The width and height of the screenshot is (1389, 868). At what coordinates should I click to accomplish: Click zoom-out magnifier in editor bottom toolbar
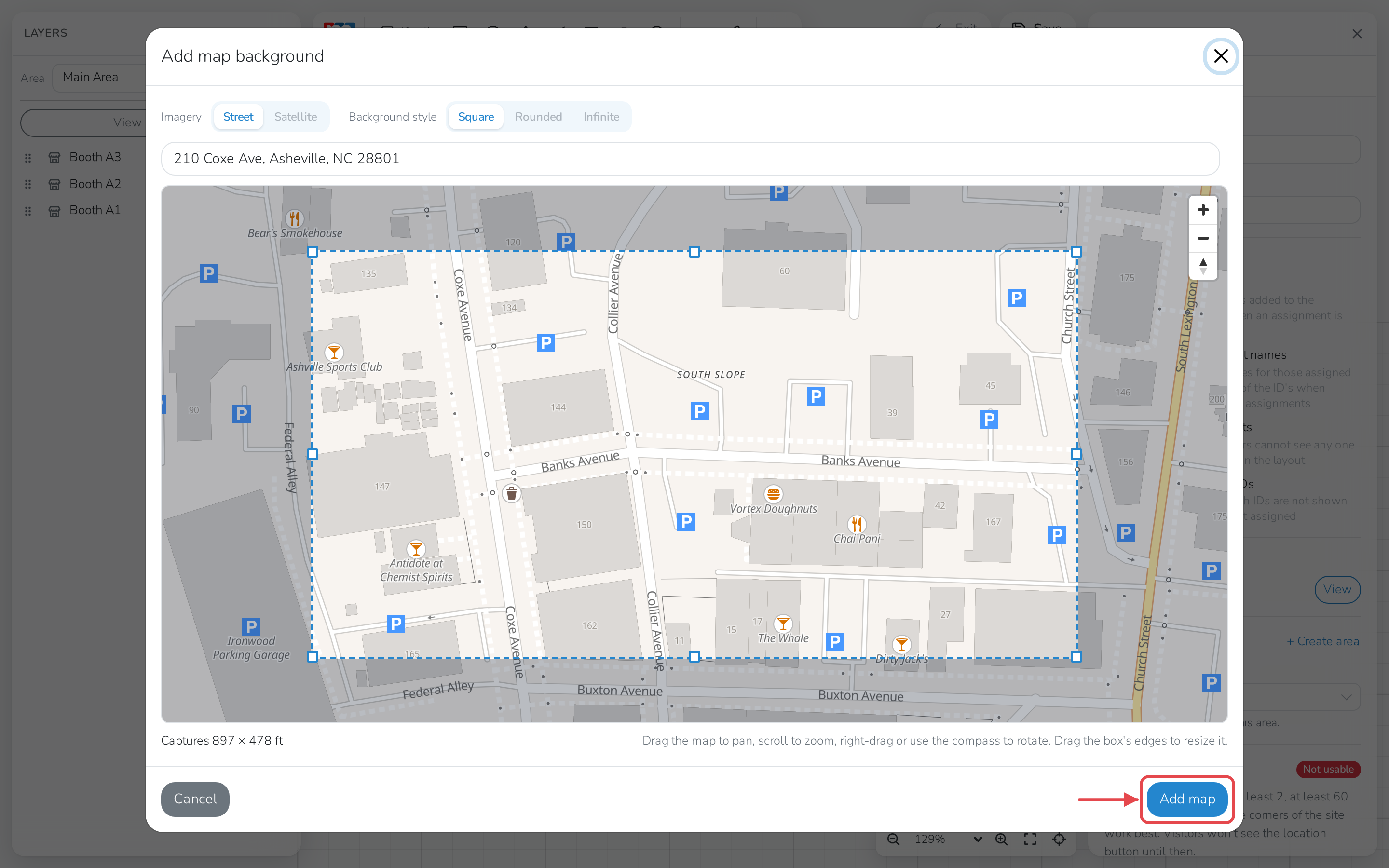click(x=893, y=839)
